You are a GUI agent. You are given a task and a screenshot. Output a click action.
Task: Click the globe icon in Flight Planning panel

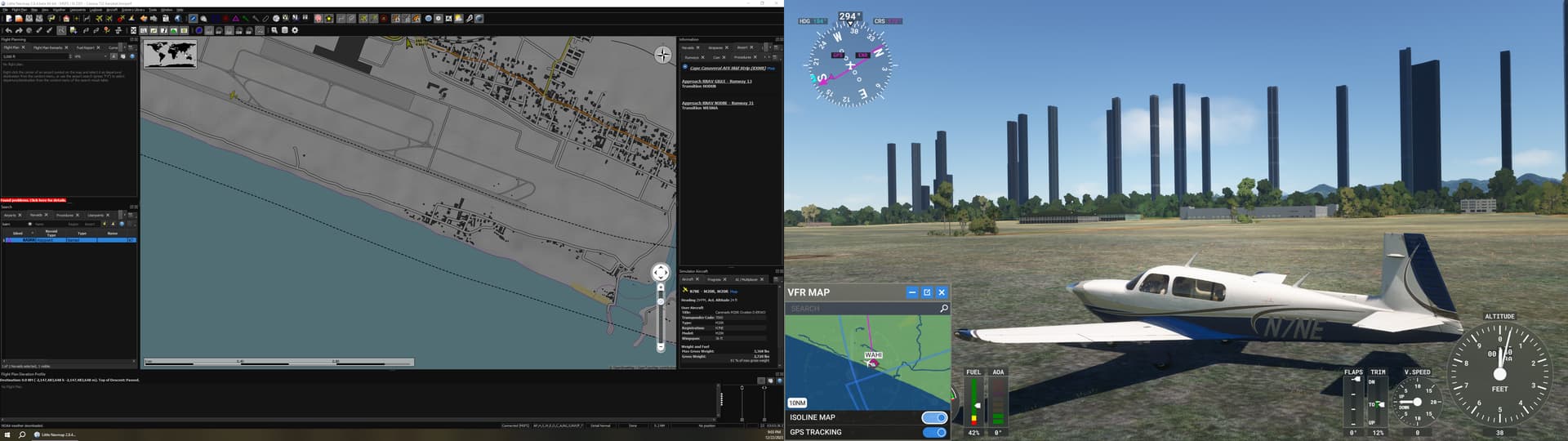(132, 56)
